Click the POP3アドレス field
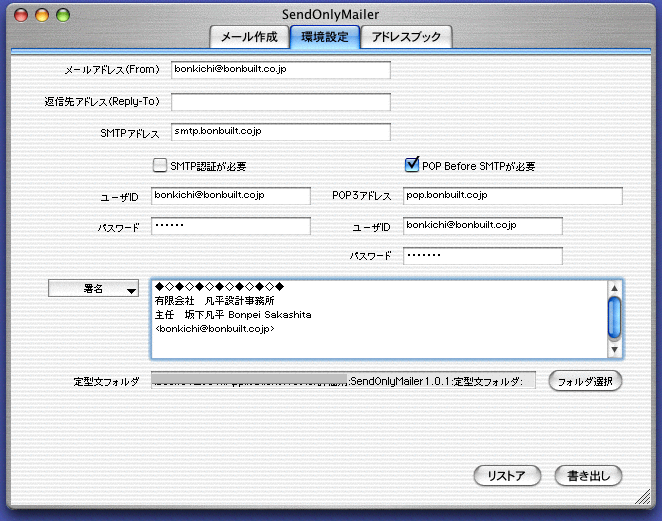Viewport: 662px width, 521px height. pyautogui.click(x=513, y=196)
